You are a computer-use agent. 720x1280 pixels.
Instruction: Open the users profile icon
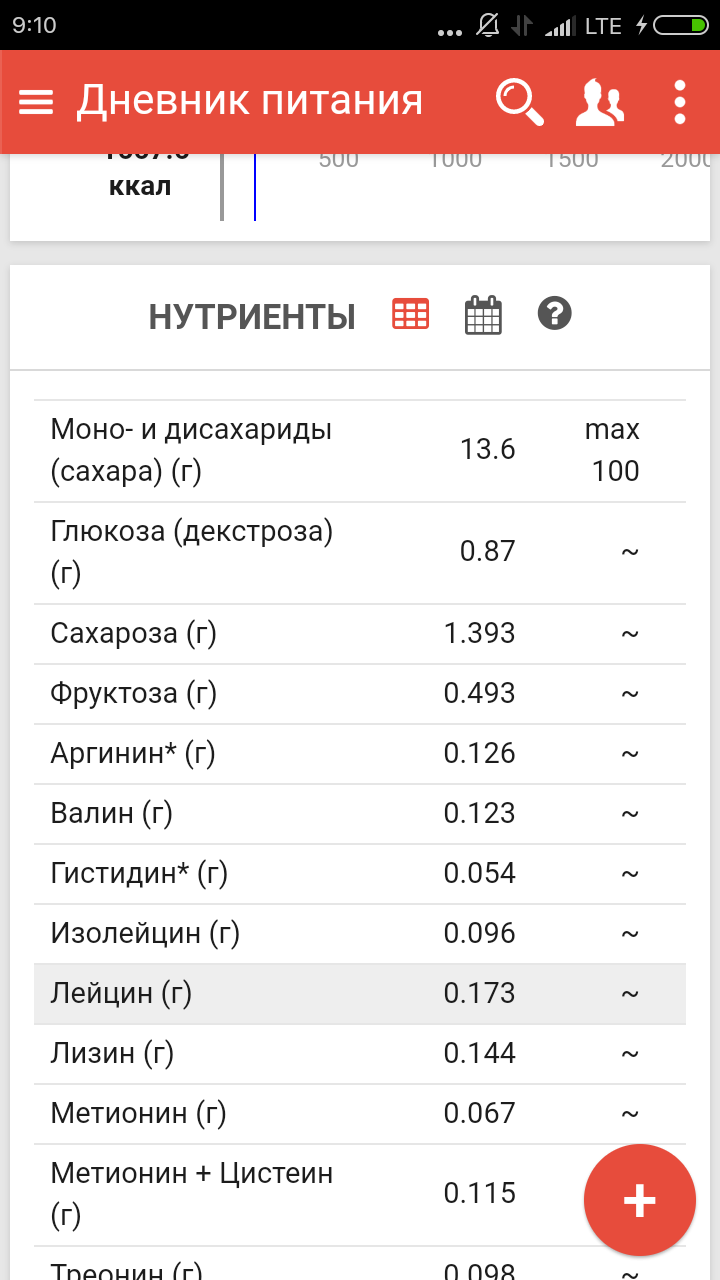pos(600,102)
